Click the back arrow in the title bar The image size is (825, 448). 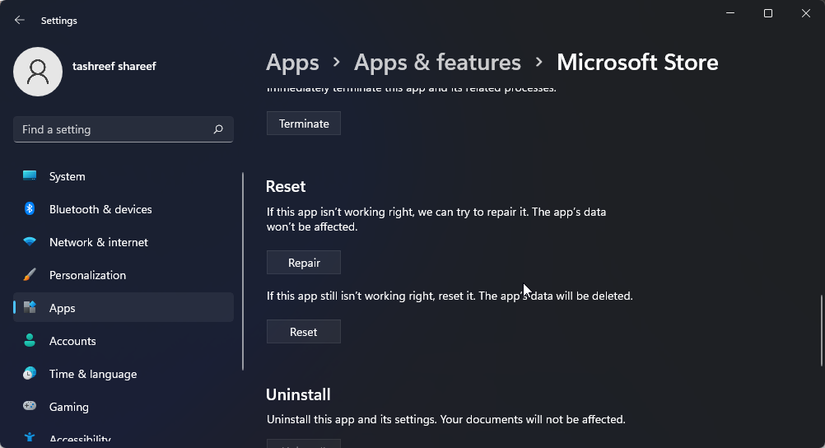20,20
